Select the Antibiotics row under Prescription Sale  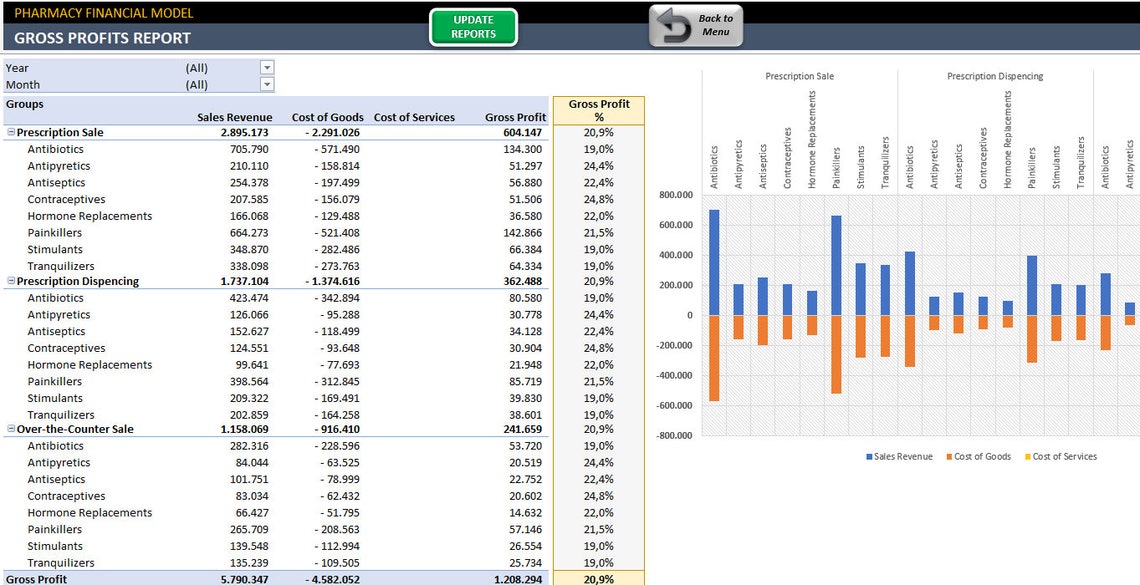56,149
